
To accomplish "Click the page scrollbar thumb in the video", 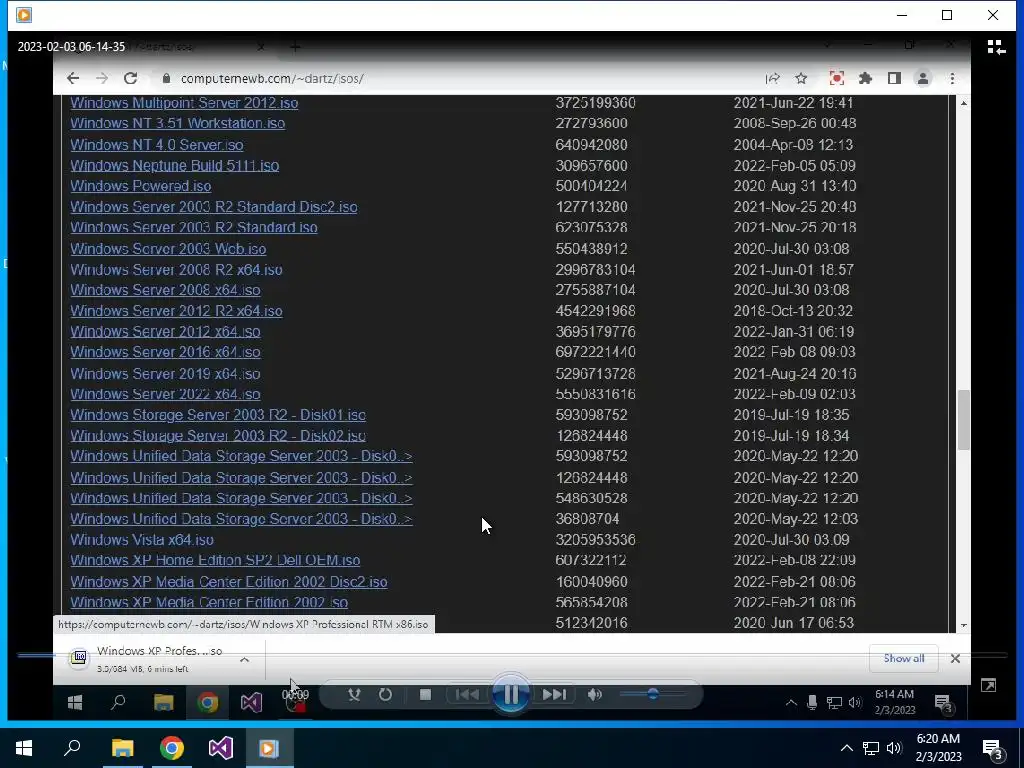I will (964, 420).
